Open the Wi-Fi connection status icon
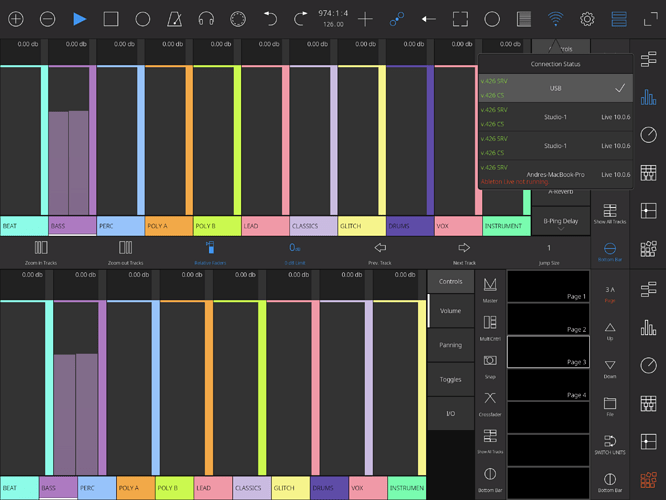Image resolution: width=666 pixels, height=500 pixels. (x=555, y=18)
